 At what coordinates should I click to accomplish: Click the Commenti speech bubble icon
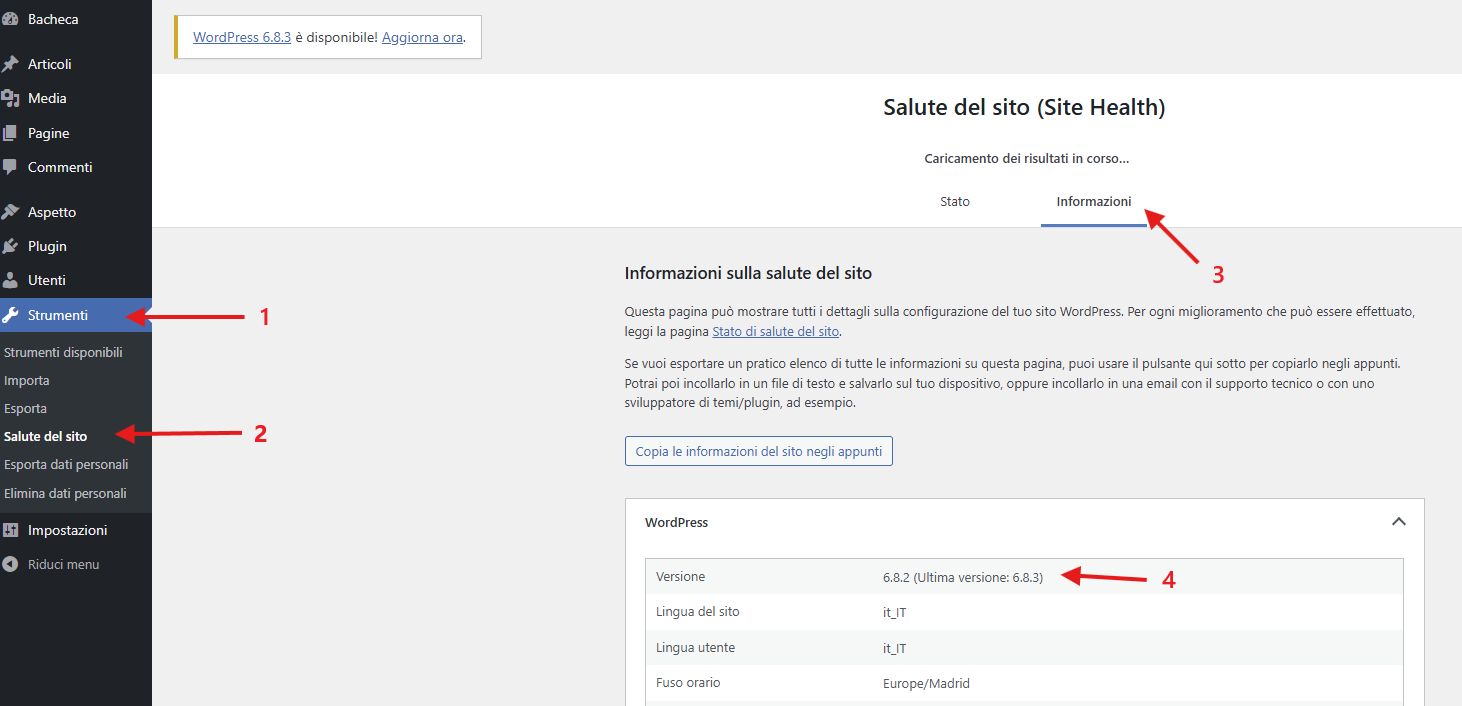coord(11,167)
